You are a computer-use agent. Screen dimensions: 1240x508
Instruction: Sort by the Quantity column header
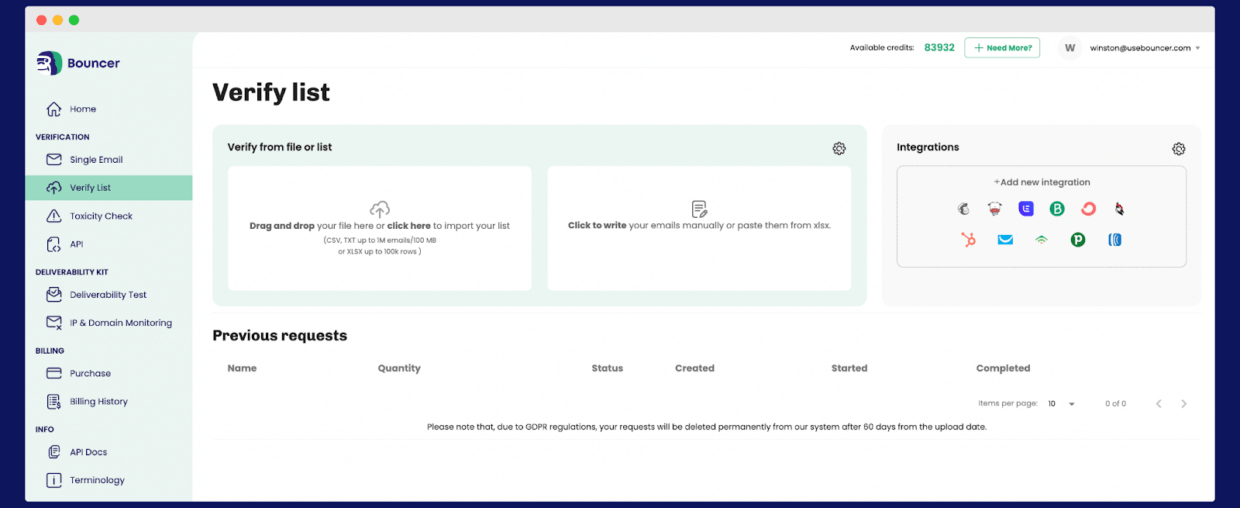pos(399,369)
